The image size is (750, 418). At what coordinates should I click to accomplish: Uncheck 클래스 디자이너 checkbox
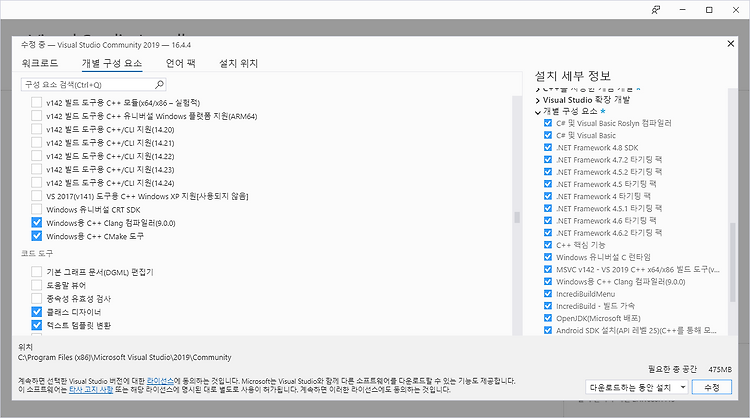pyautogui.click(x=36, y=312)
